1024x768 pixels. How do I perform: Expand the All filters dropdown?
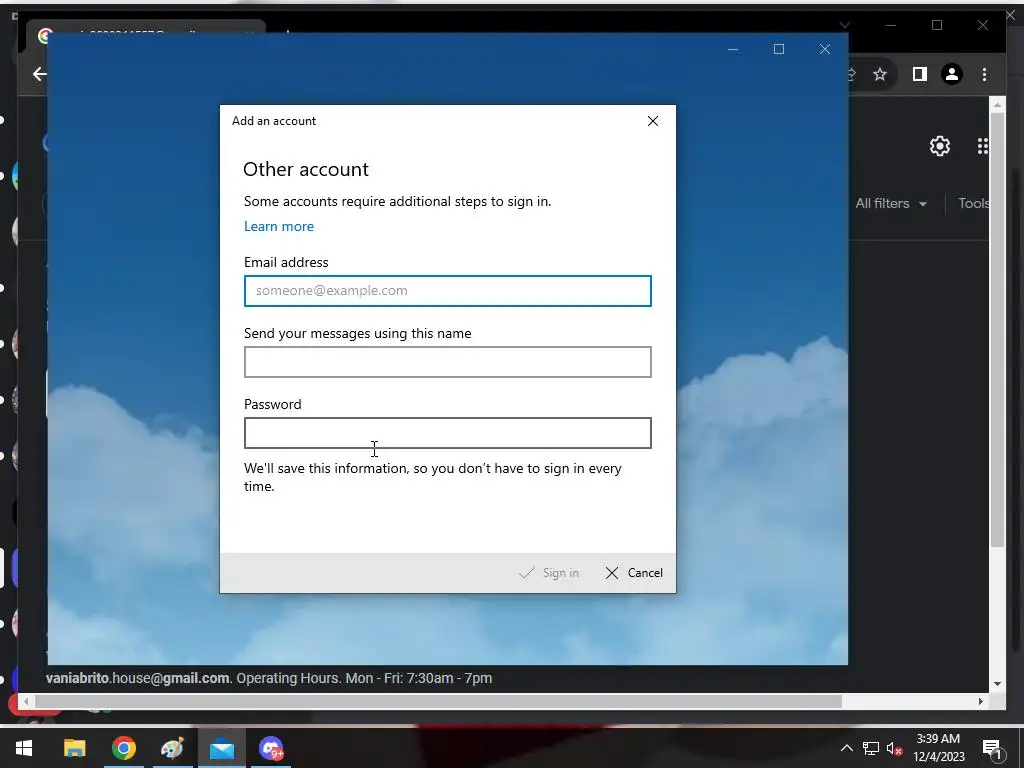891,204
